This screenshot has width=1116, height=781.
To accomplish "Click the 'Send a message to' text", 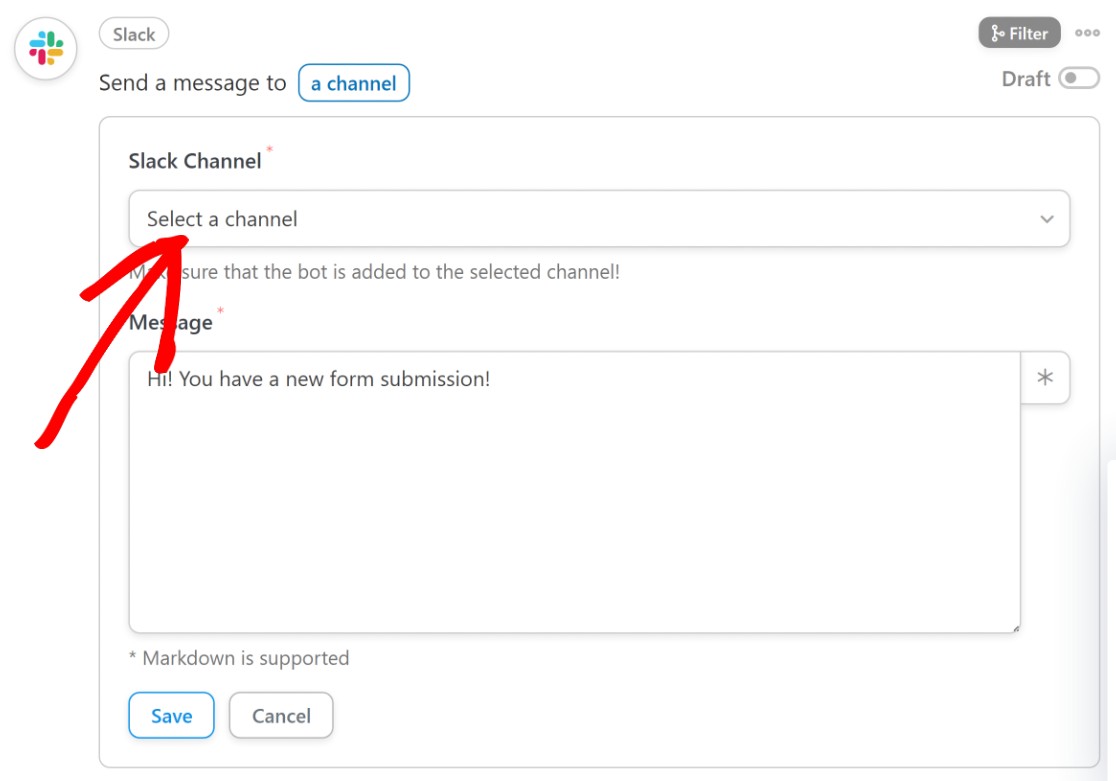I will tap(192, 83).
